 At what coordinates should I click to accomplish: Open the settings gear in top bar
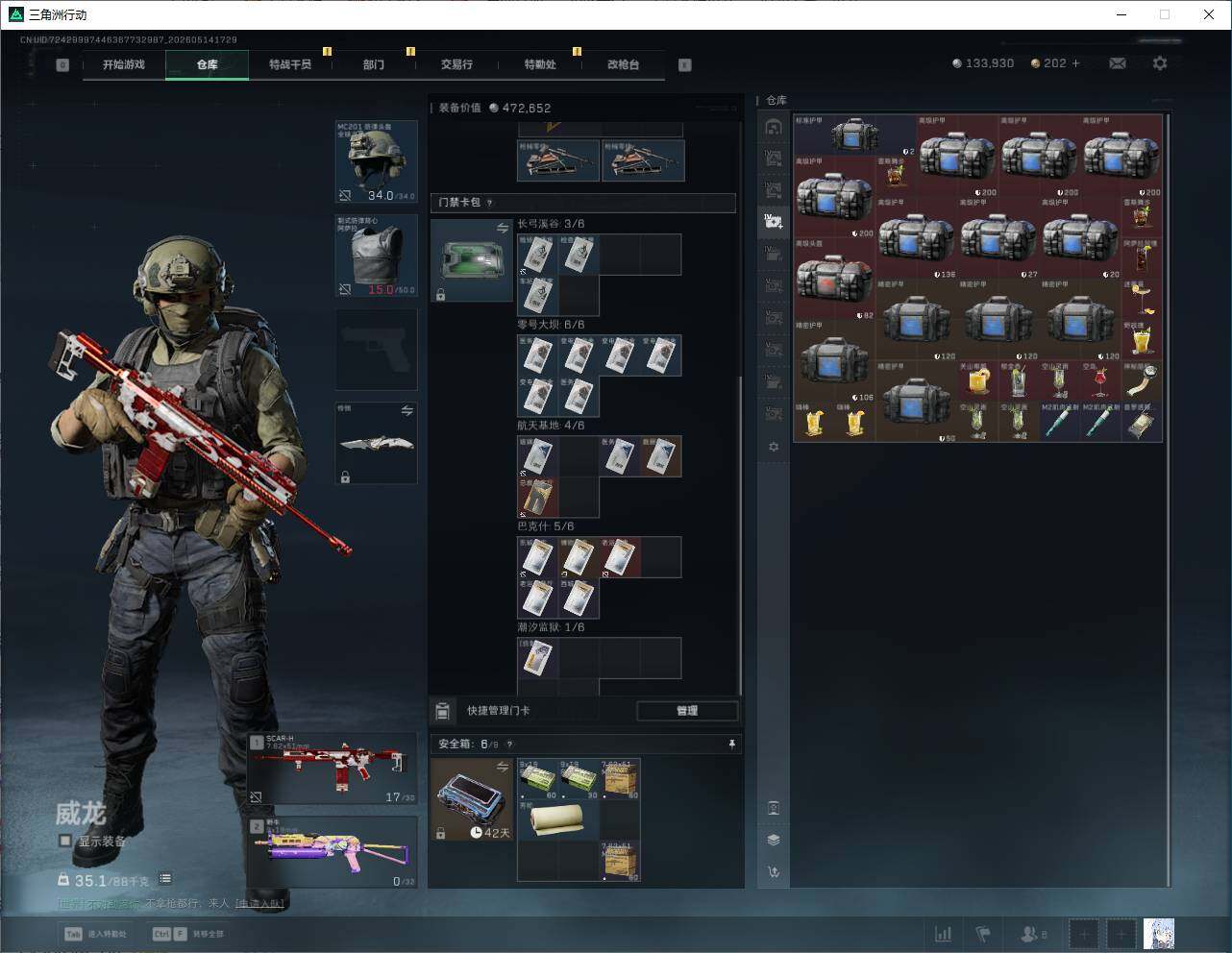coord(1160,63)
